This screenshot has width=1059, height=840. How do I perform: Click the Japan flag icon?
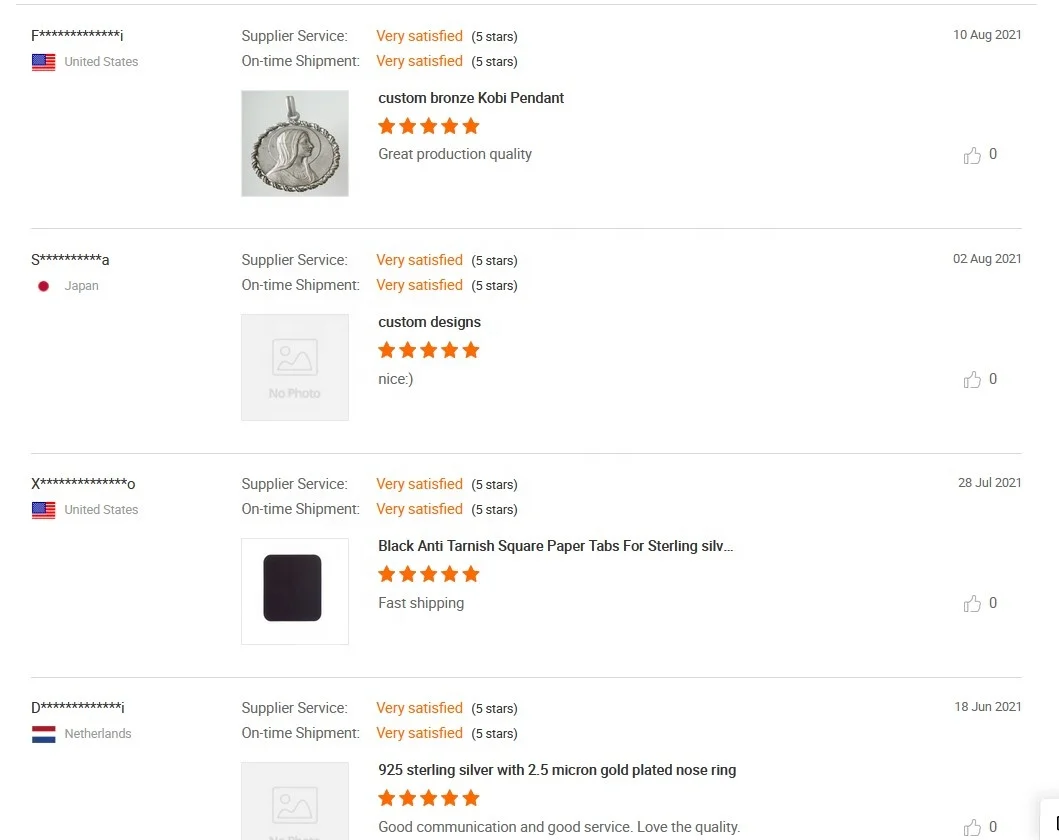tap(44, 286)
